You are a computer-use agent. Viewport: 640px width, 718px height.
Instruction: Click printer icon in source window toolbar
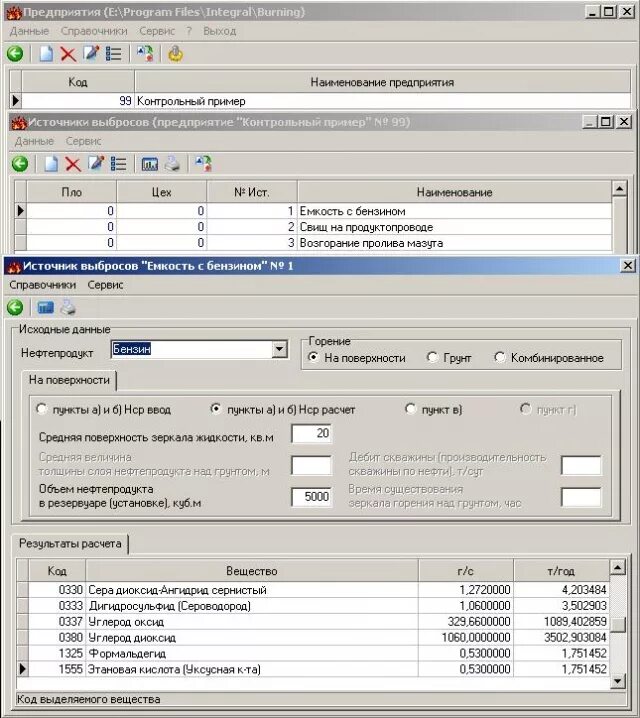point(68,307)
